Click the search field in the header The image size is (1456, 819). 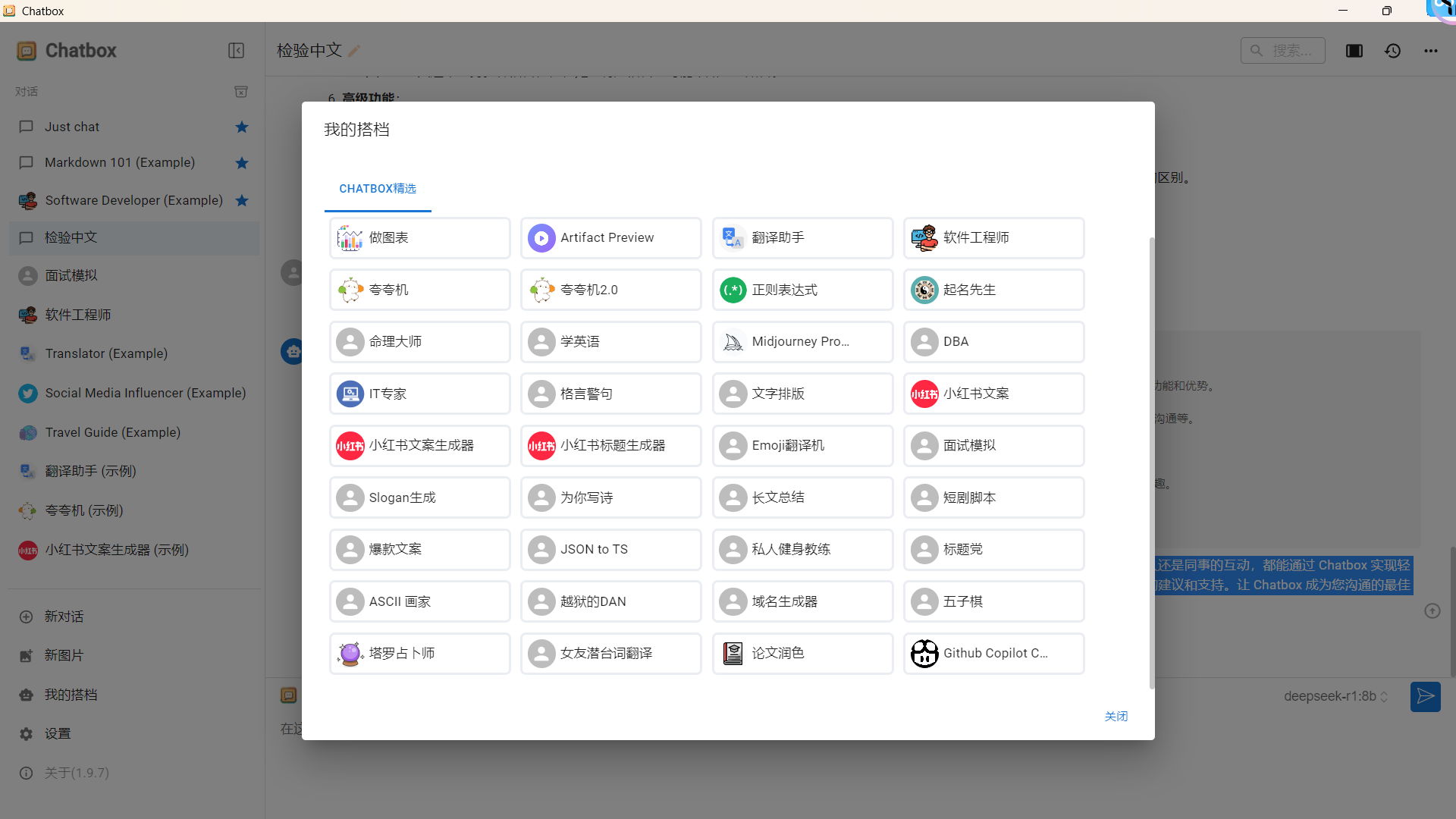click(1282, 51)
